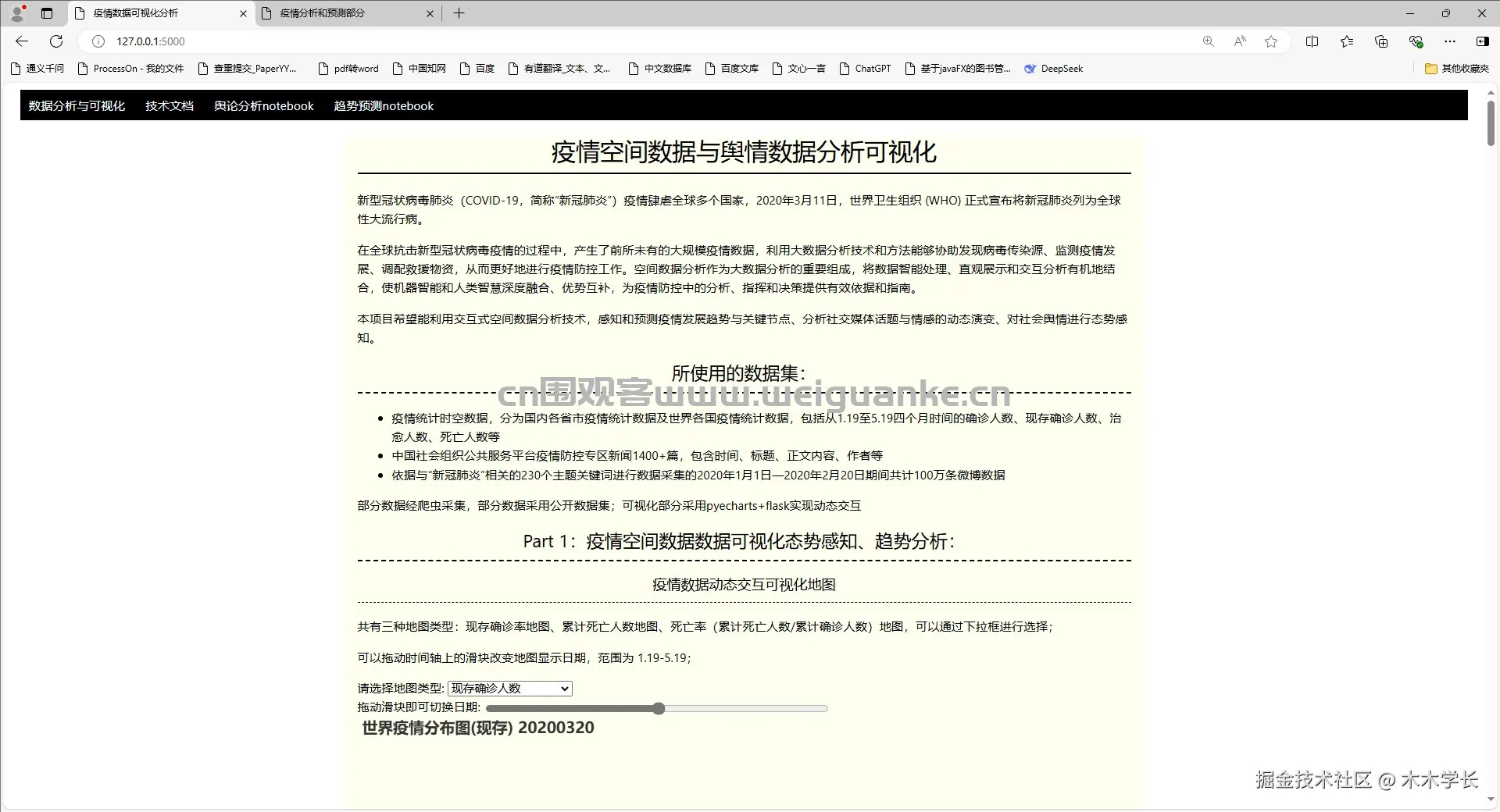The width and height of the screenshot is (1500, 812).
Task: Open browser essentials heart icon
Action: click(x=1416, y=41)
